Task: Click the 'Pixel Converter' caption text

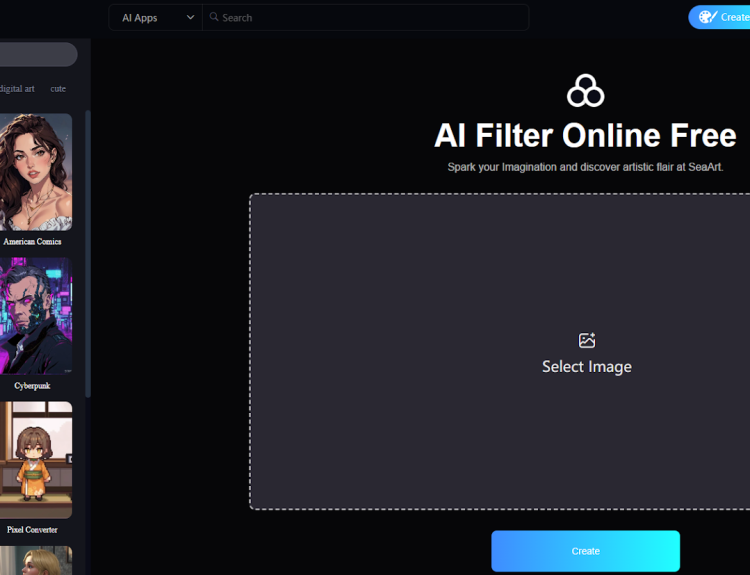Action: [32, 530]
